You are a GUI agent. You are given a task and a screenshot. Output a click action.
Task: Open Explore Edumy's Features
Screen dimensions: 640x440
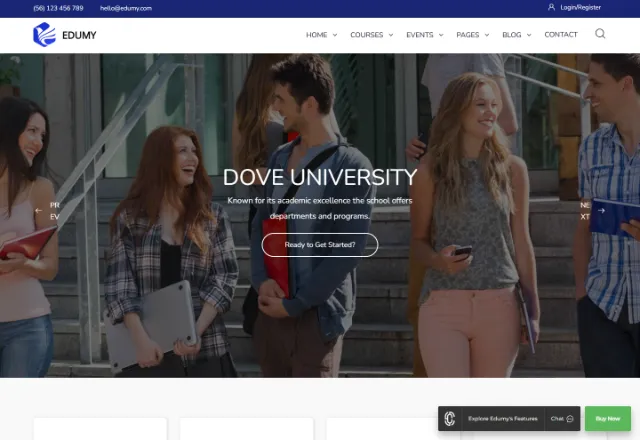click(x=503, y=419)
